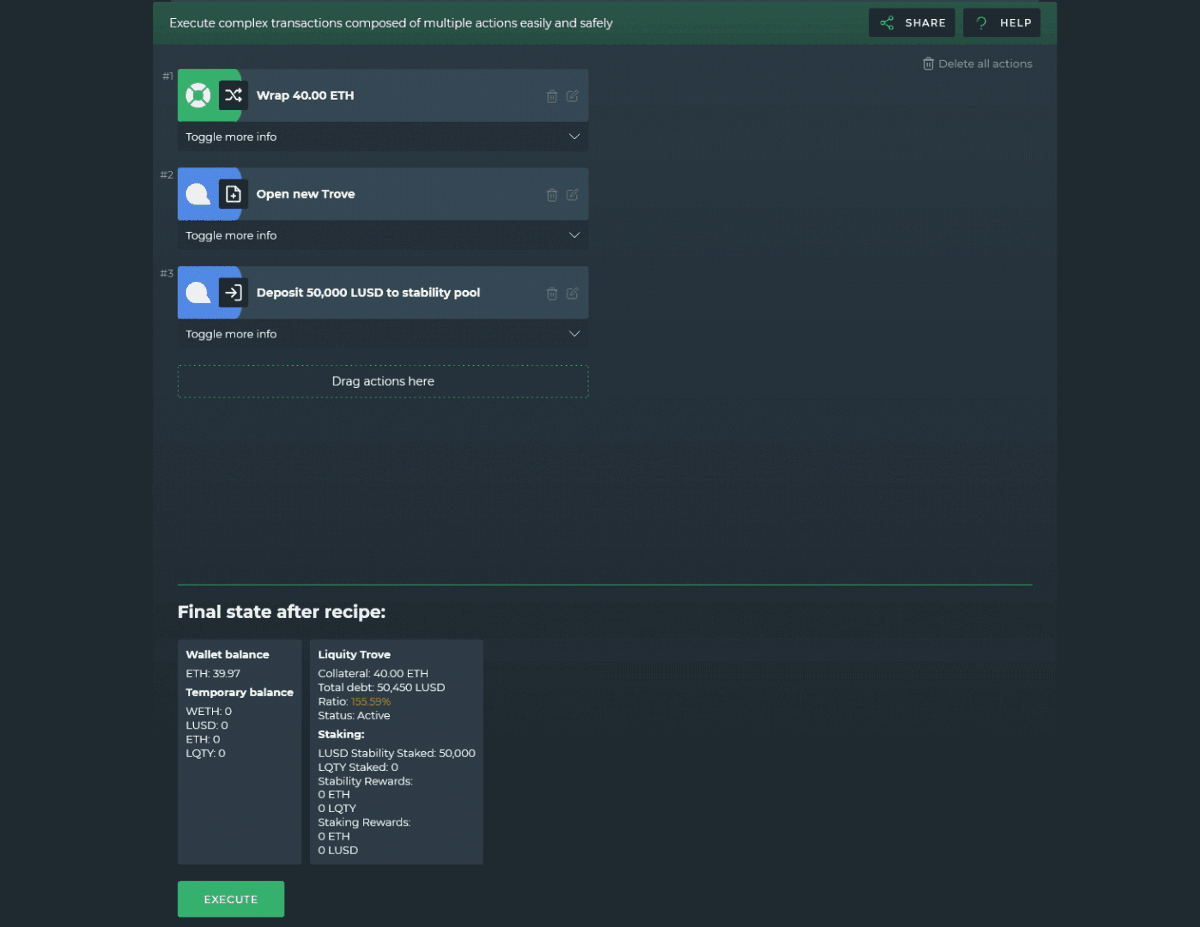Screen dimensions: 1200x927
Task: Click the Final state after recipe heading
Action: click(x=281, y=612)
